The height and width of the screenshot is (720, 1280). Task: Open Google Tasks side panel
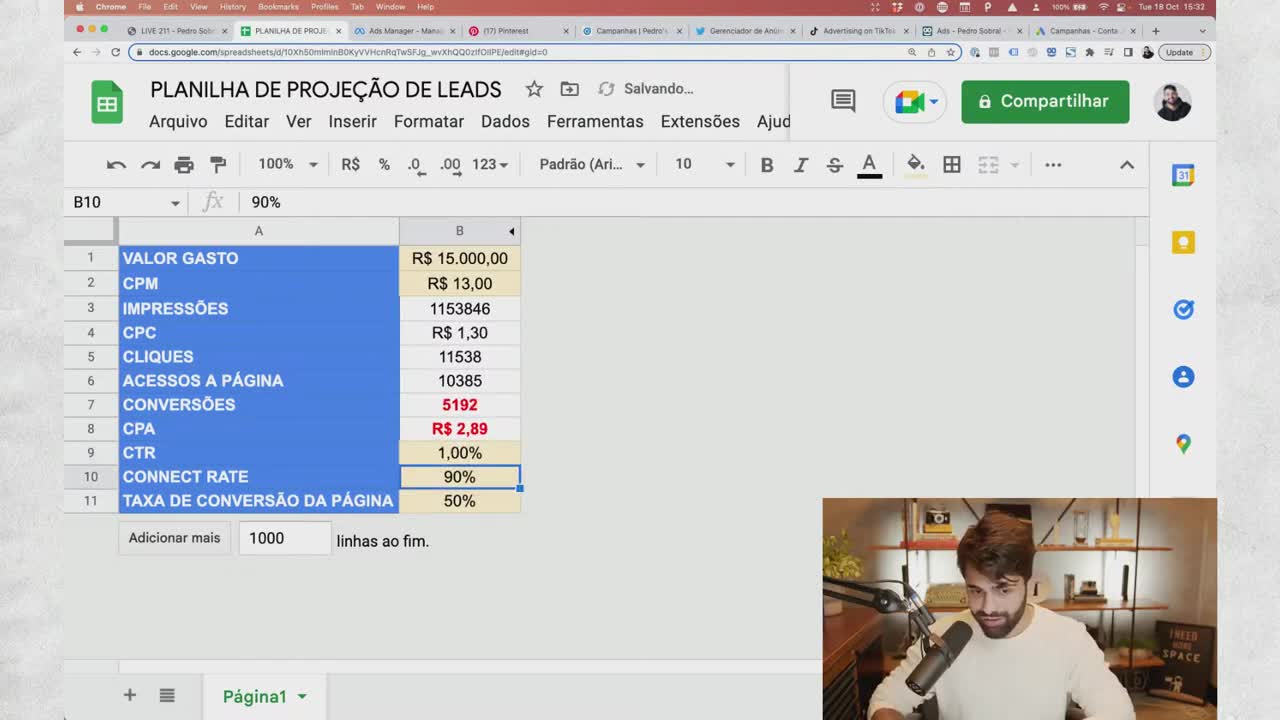1183,309
